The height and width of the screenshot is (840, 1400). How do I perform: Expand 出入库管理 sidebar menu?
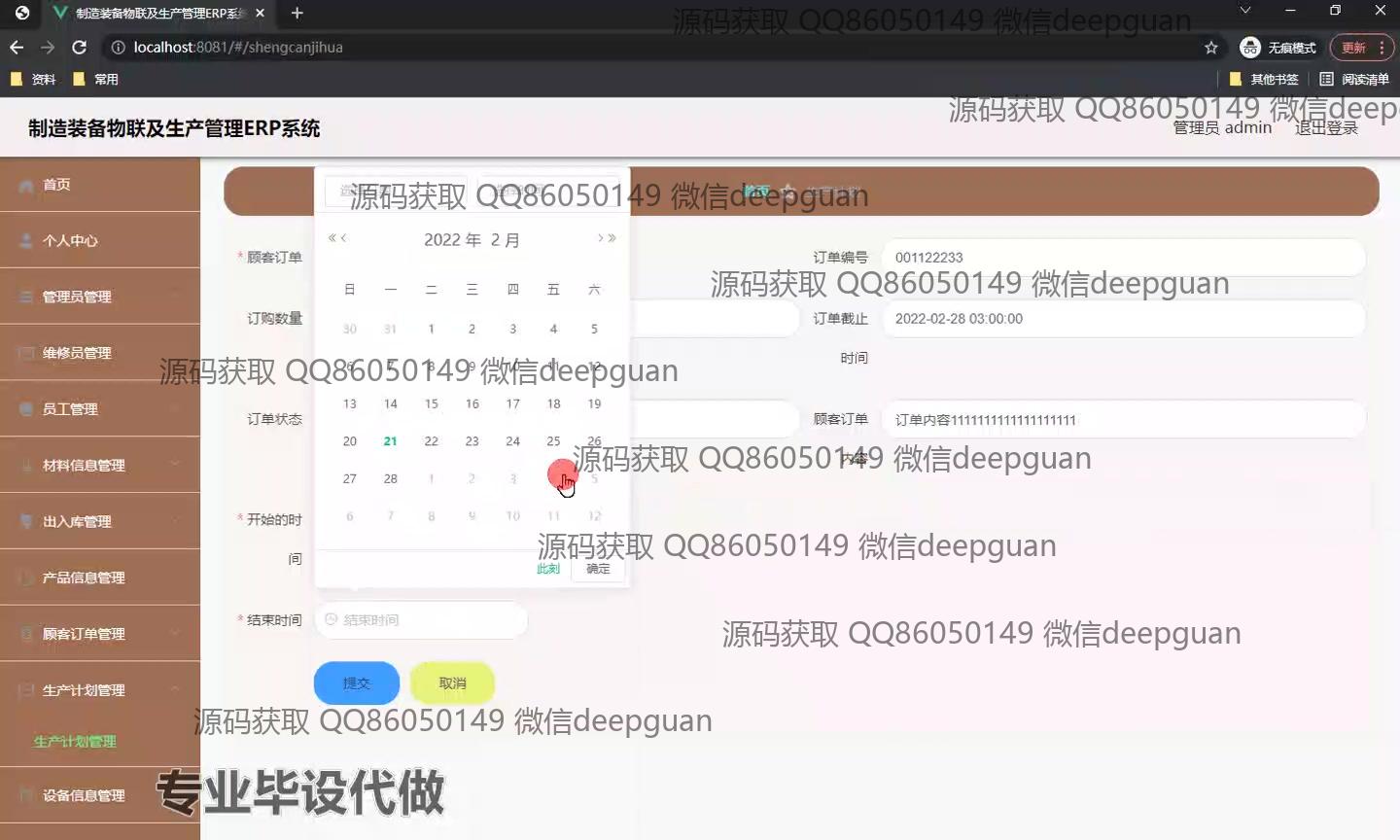(100, 522)
